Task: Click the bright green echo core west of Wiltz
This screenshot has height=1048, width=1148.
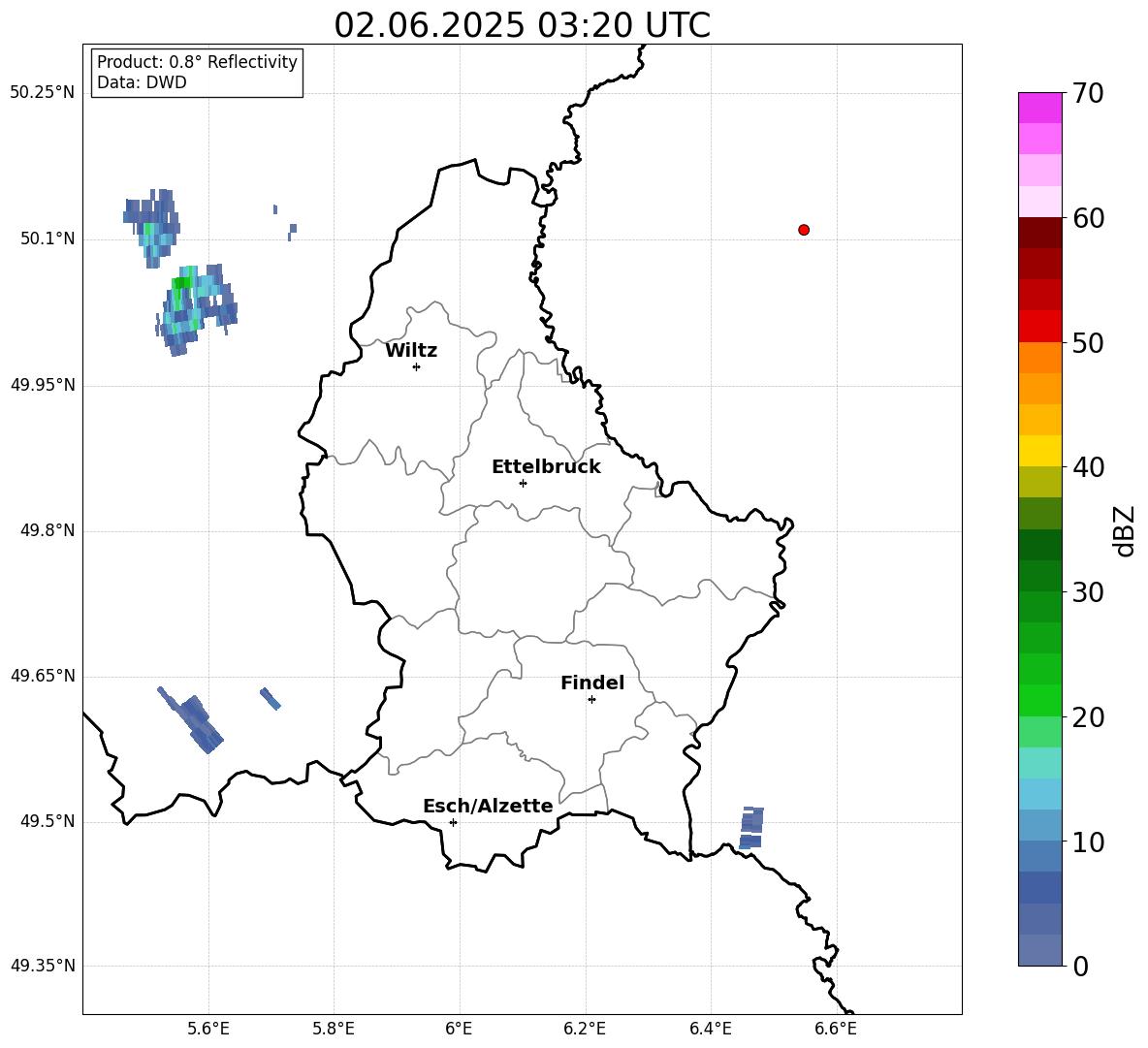Action: pos(181,282)
